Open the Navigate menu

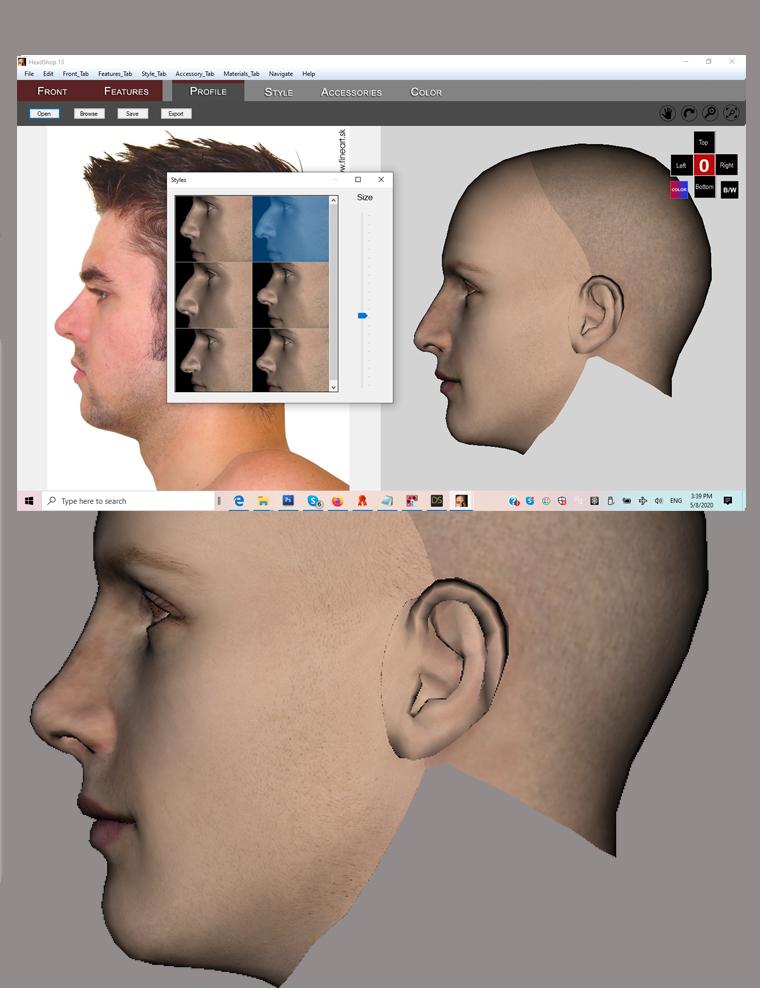(x=280, y=74)
